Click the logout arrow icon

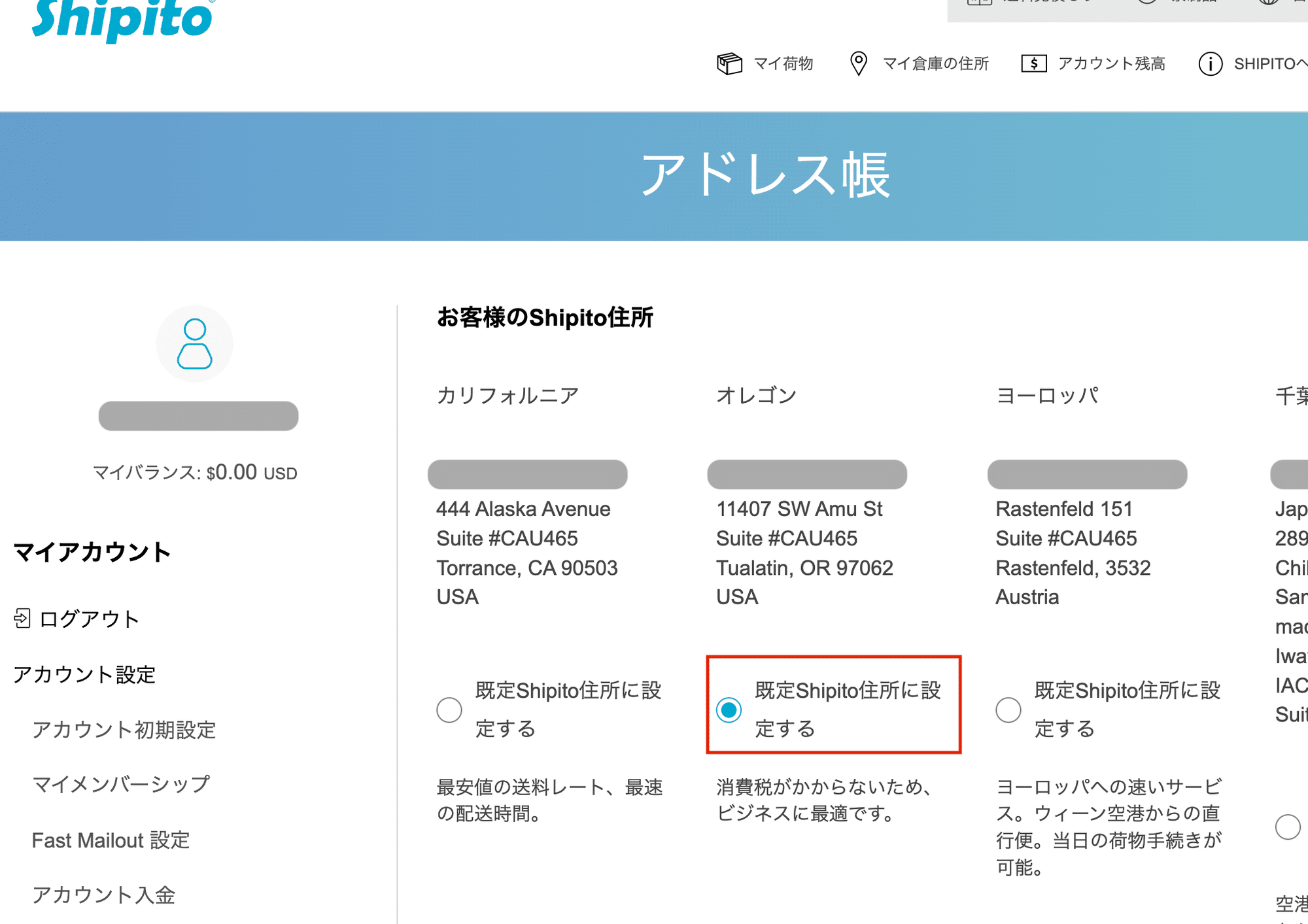click(x=22, y=618)
